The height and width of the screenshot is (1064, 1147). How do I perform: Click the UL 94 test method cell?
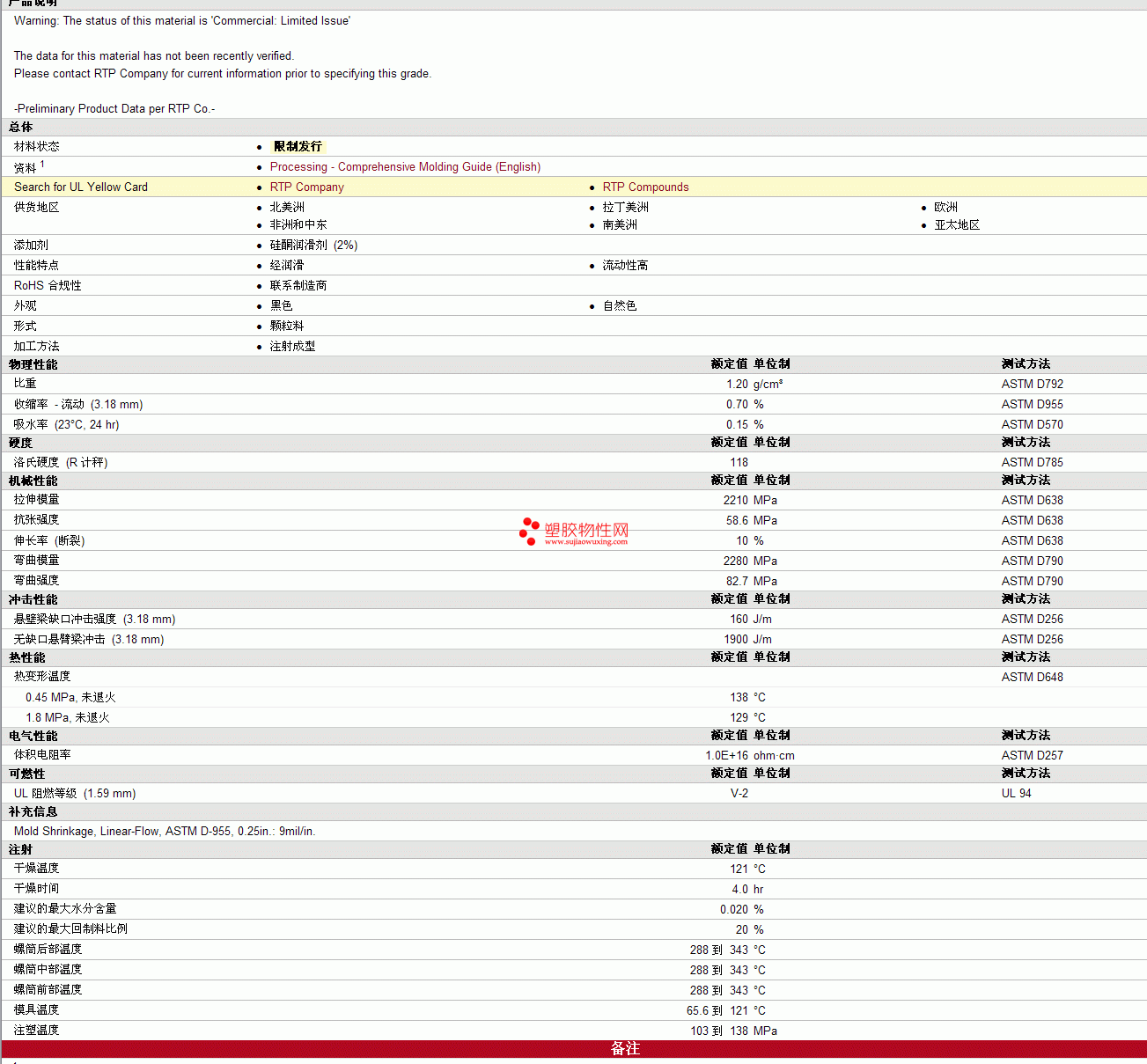pyautogui.click(x=1016, y=794)
